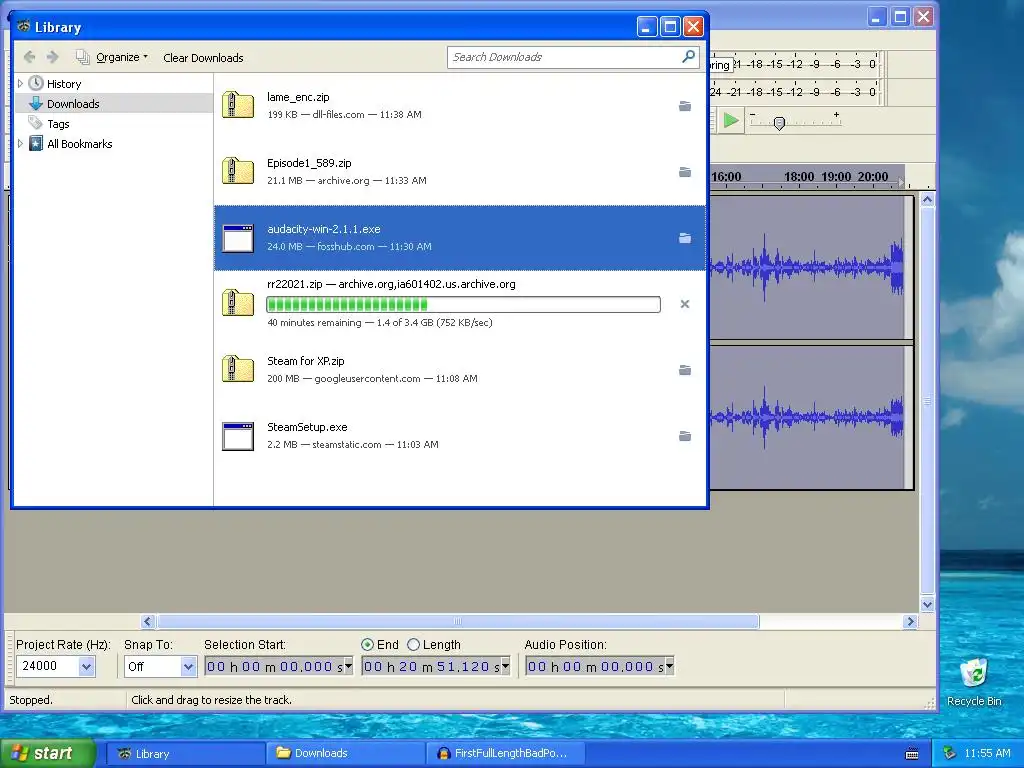This screenshot has width=1024, height=768.
Task: Select Downloads in the Library sidebar
Action: tap(72, 104)
